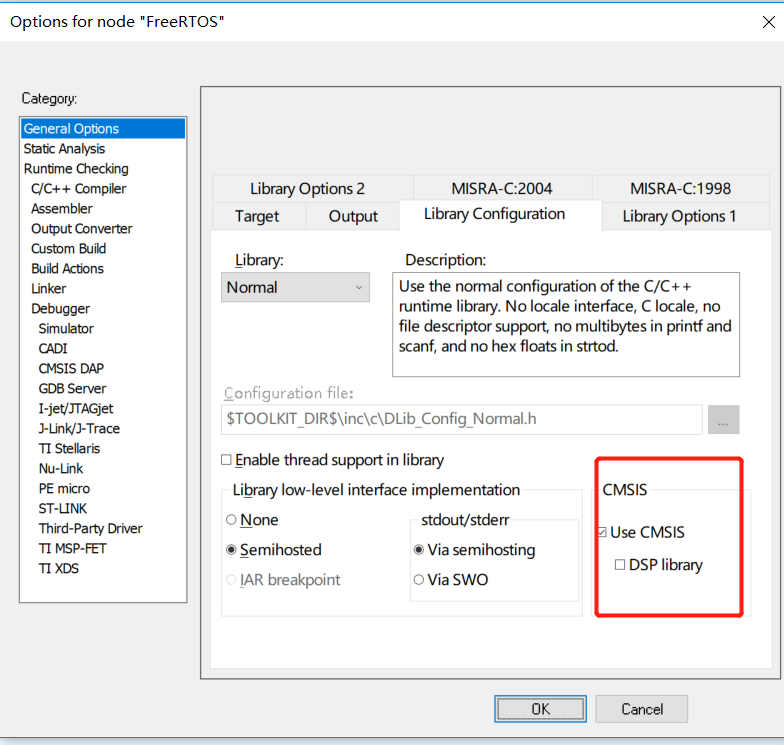Screen dimensions: 784x745
Task: Select Simulator in category list
Action: tap(66, 328)
